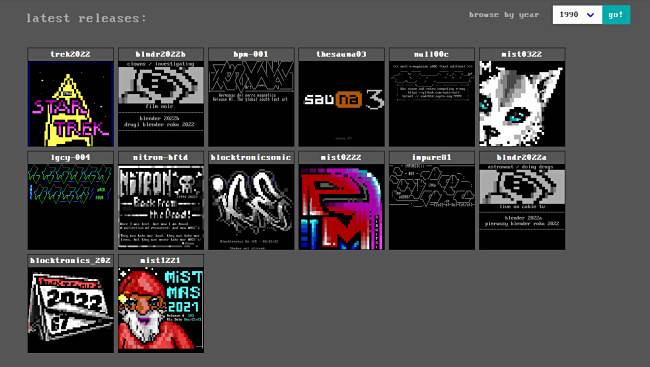Screen dimensions: 650x367
Task: Click the mist0322 title link
Action: pyautogui.click(x=522, y=54)
